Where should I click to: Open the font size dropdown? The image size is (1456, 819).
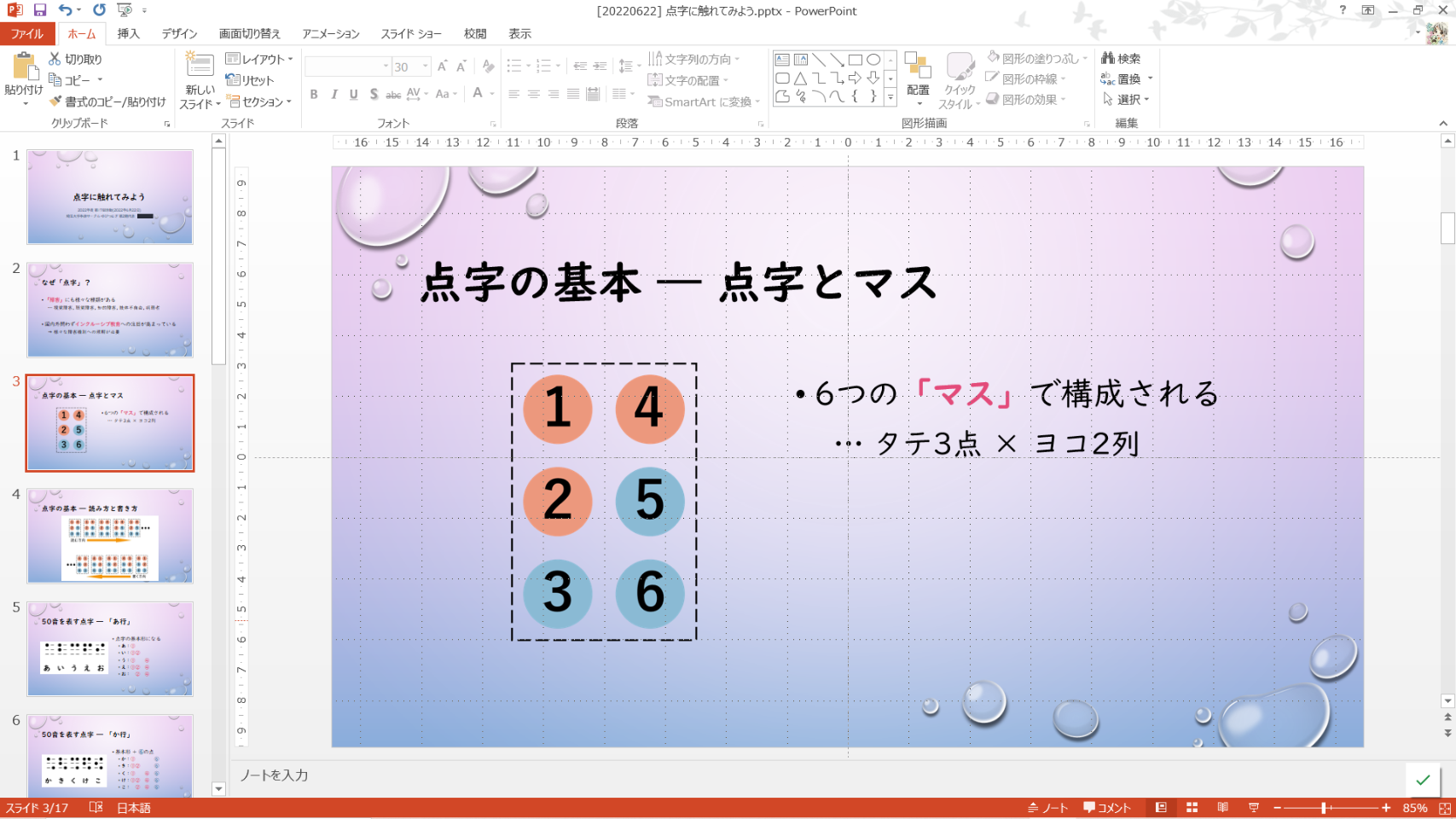tap(425, 67)
